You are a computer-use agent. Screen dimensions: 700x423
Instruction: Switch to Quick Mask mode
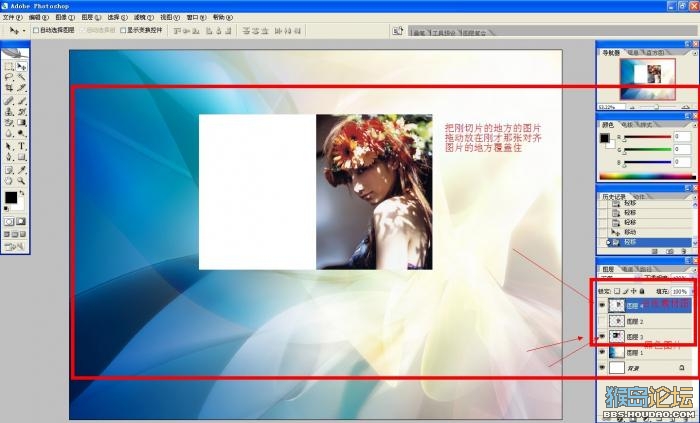[21, 221]
